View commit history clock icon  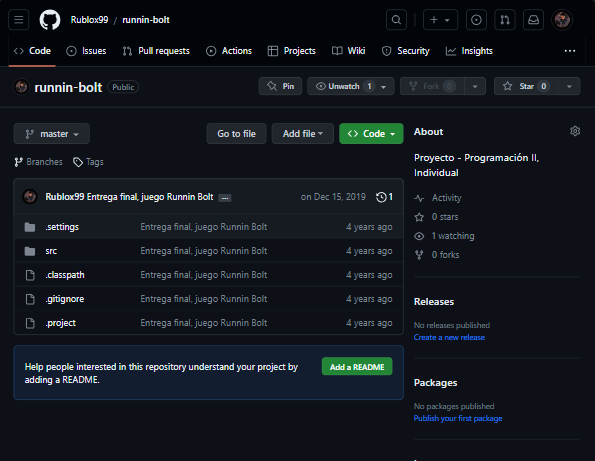384,197
